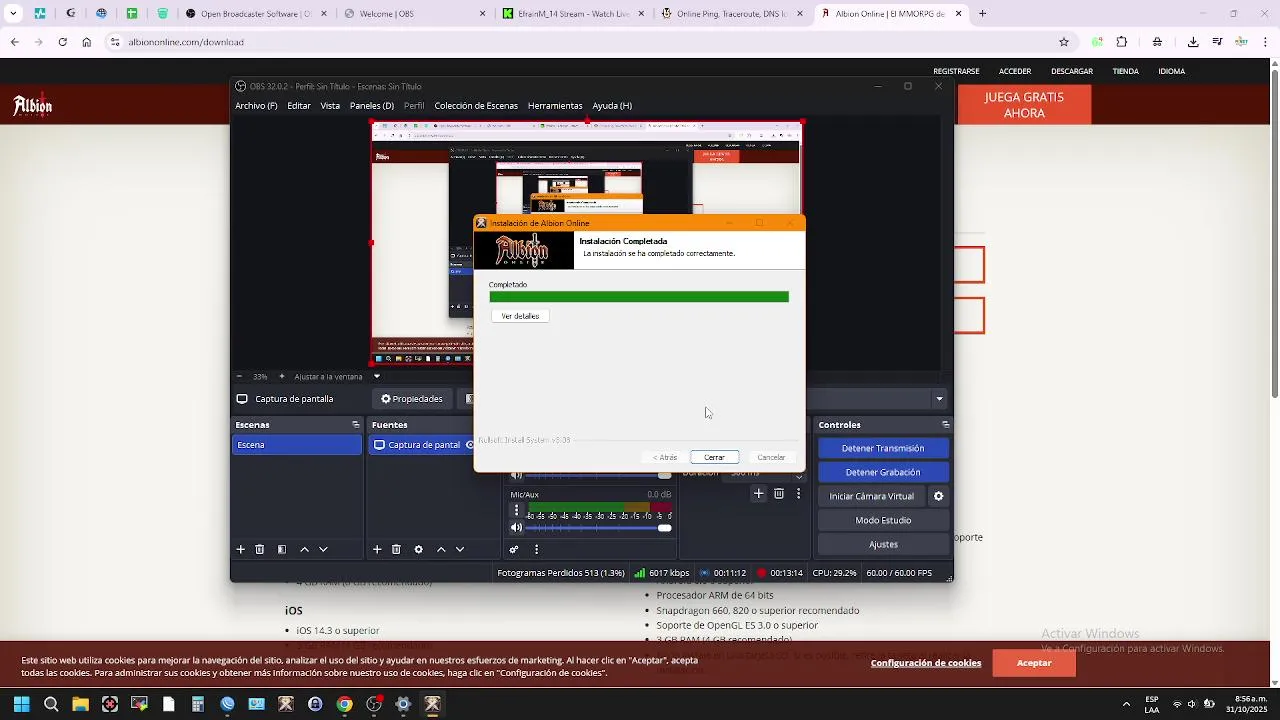
Task: Expand the source toolbar dropdown arrow at far right
Action: [939, 399]
